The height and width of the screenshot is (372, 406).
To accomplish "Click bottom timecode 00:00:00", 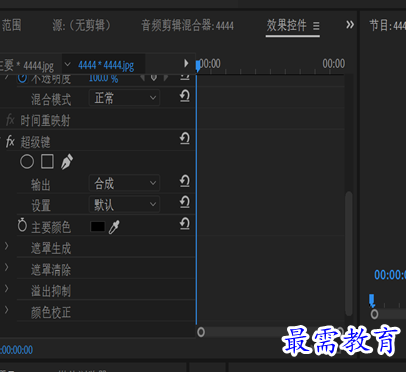I will coord(17,350).
